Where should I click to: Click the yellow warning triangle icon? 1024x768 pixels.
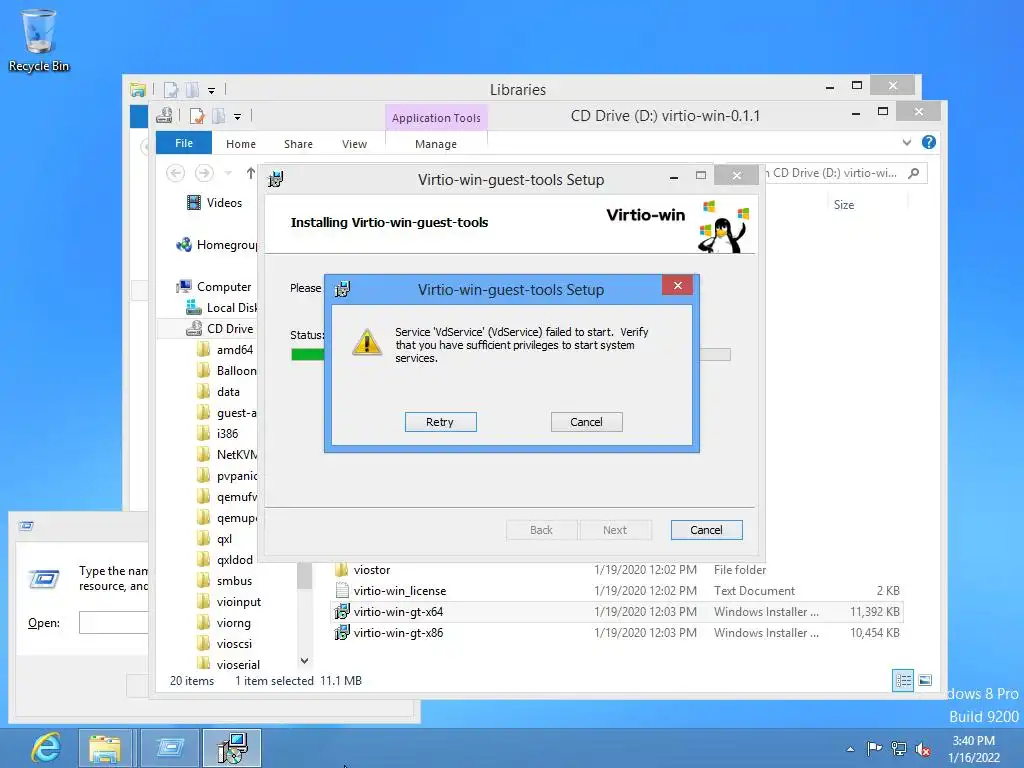[x=367, y=342]
